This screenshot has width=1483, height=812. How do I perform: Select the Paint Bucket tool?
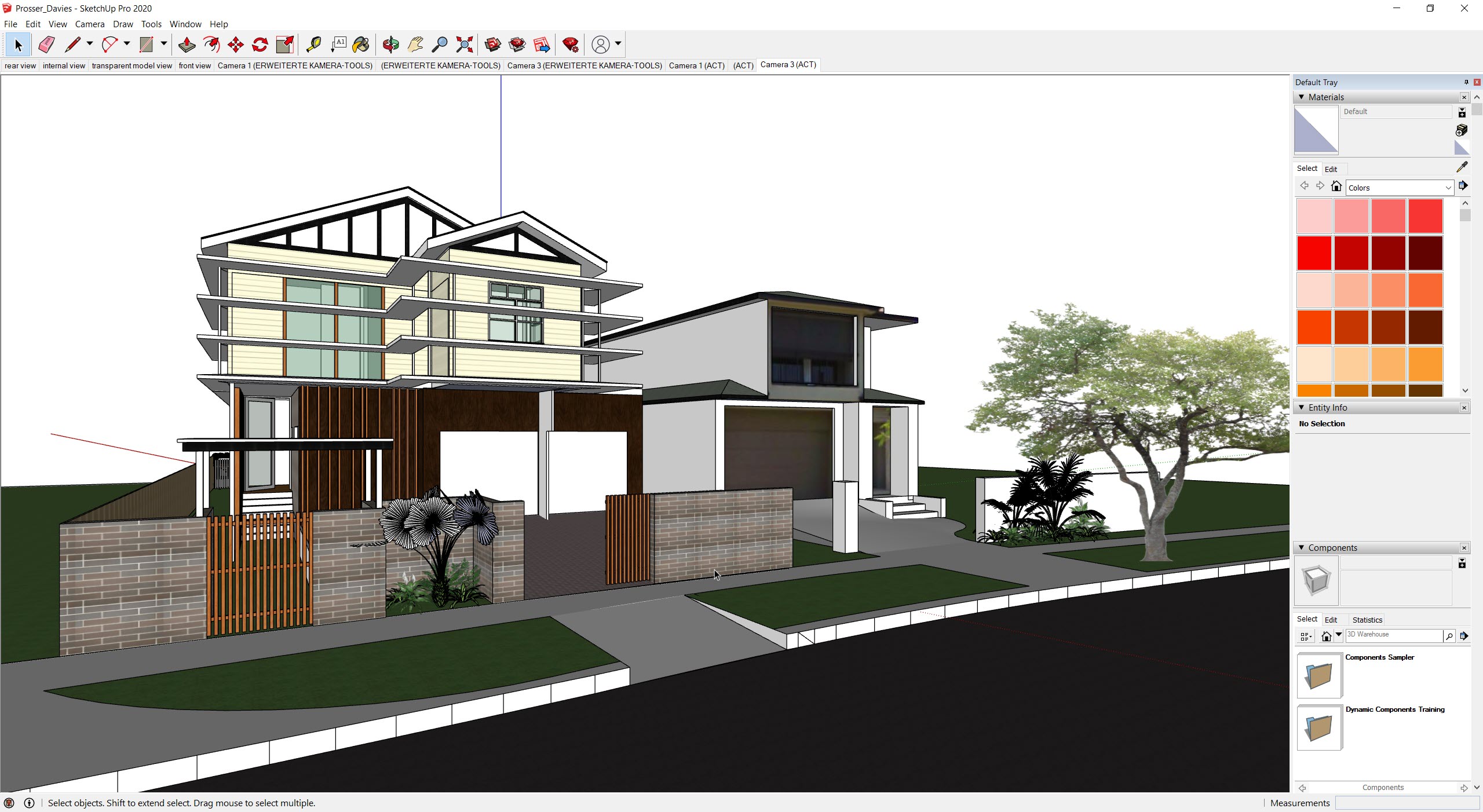click(x=361, y=45)
